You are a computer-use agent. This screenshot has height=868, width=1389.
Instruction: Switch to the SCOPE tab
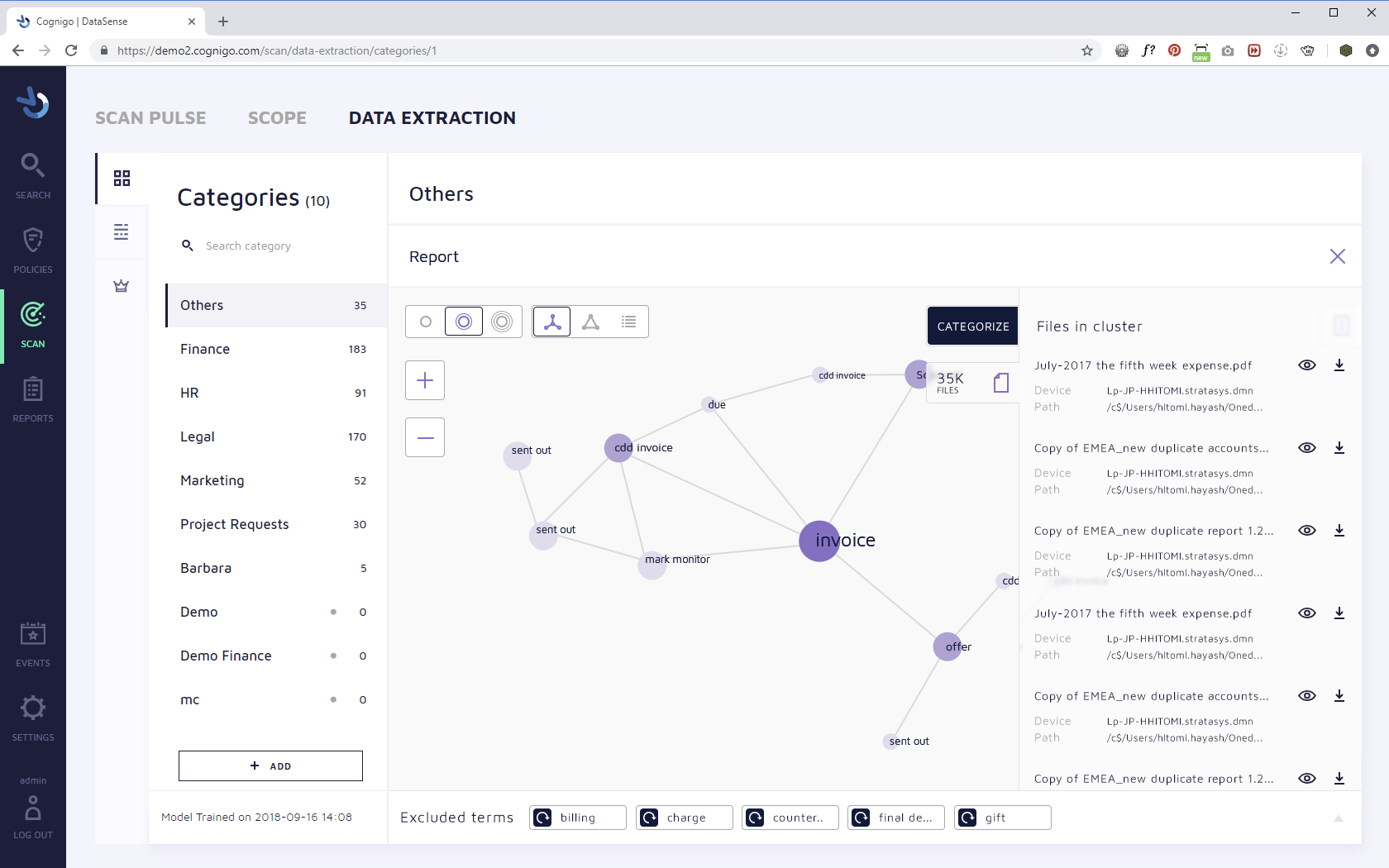click(277, 118)
